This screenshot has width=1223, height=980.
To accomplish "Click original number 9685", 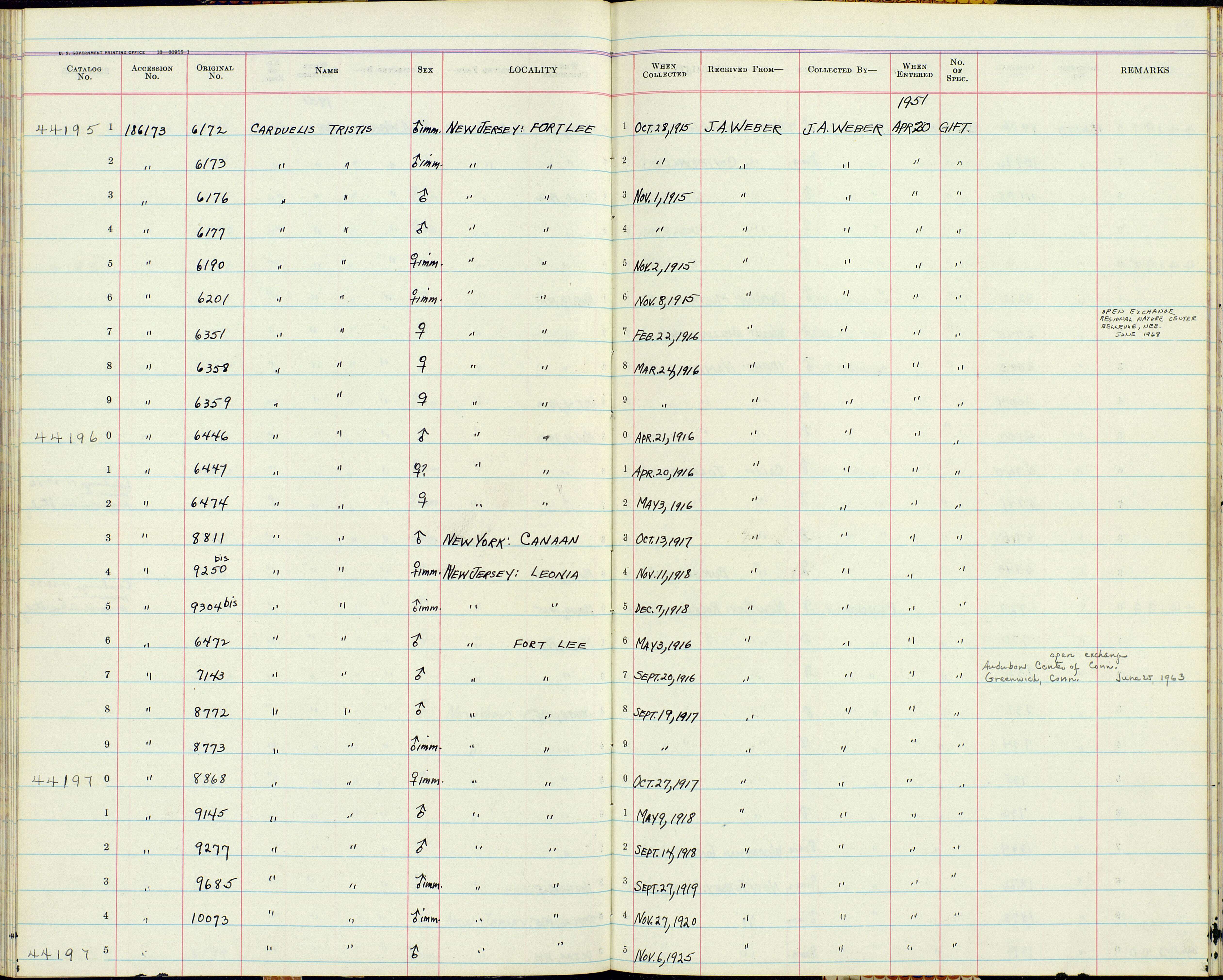I will pyautogui.click(x=215, y=884).
